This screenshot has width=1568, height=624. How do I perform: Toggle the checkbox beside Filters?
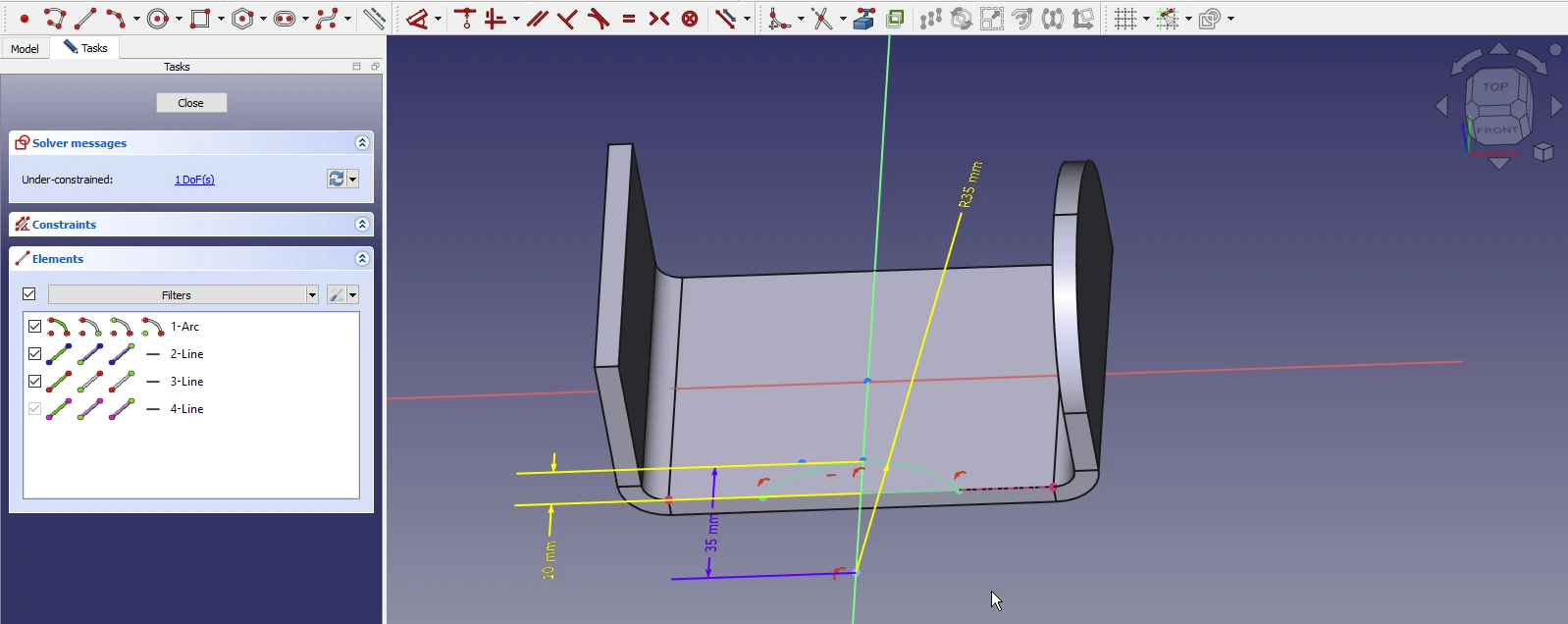tap(29, 294)
